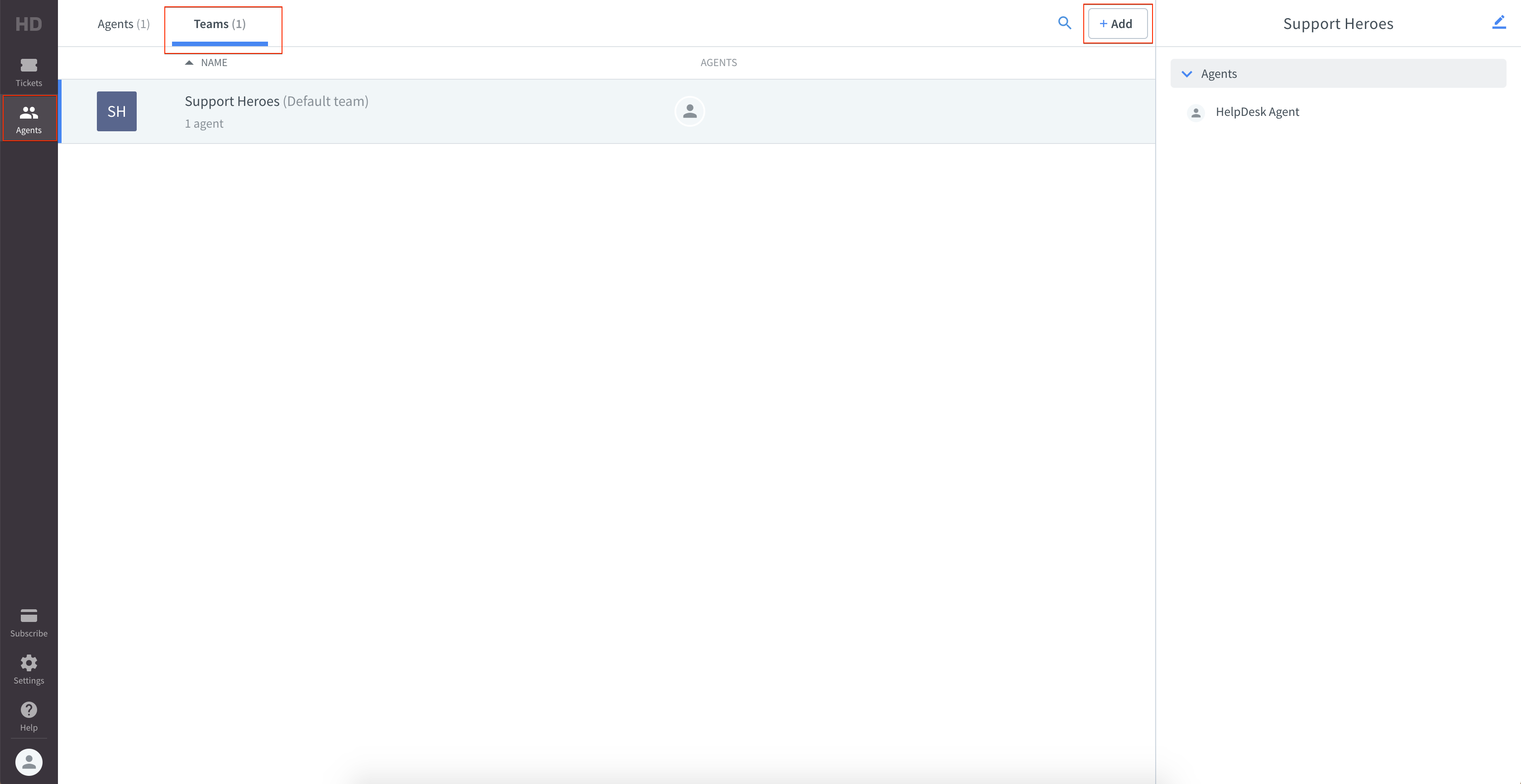Switch to the Agents (1) tab
1521x784 pixels.
(124, 24)
